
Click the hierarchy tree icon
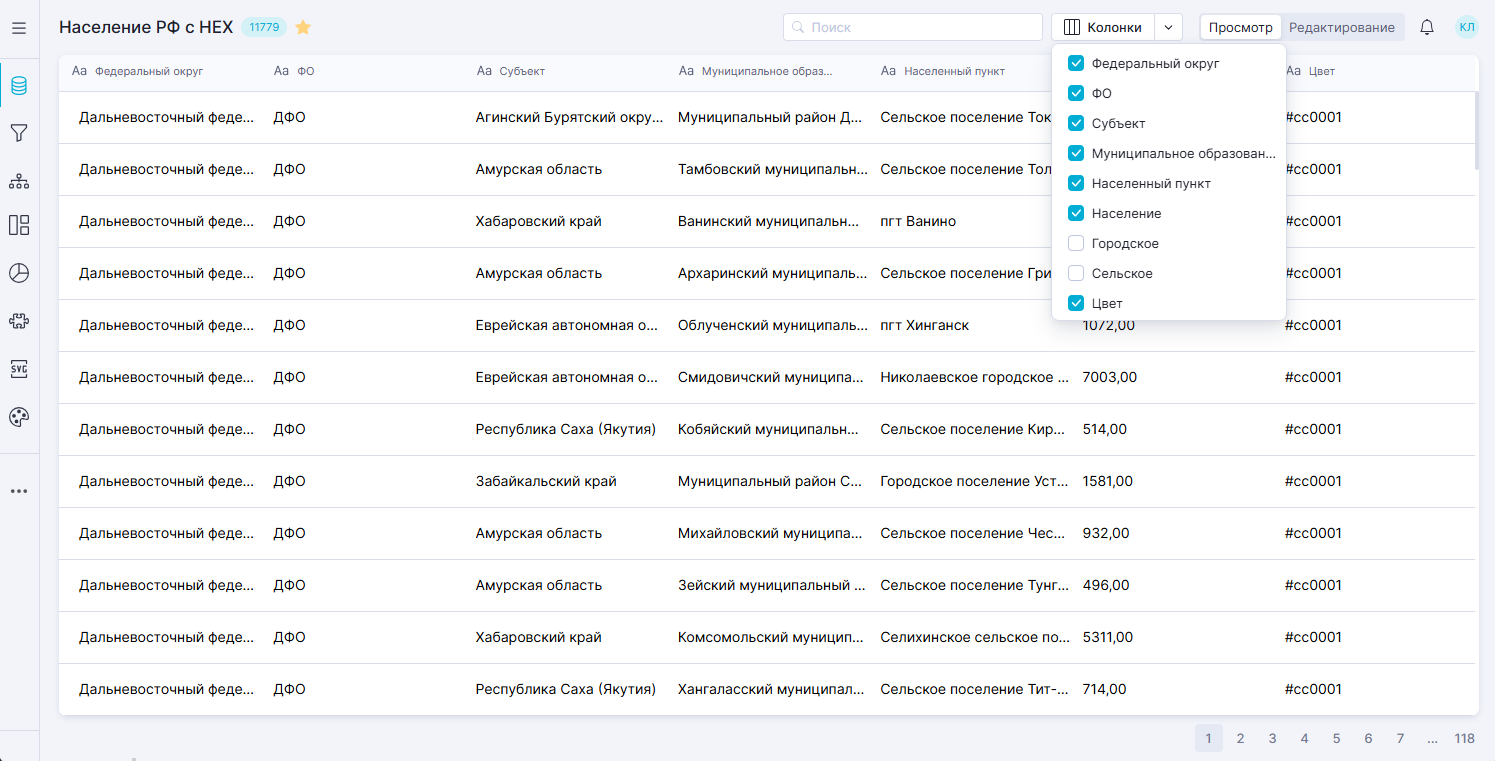[x=19, y=181]
